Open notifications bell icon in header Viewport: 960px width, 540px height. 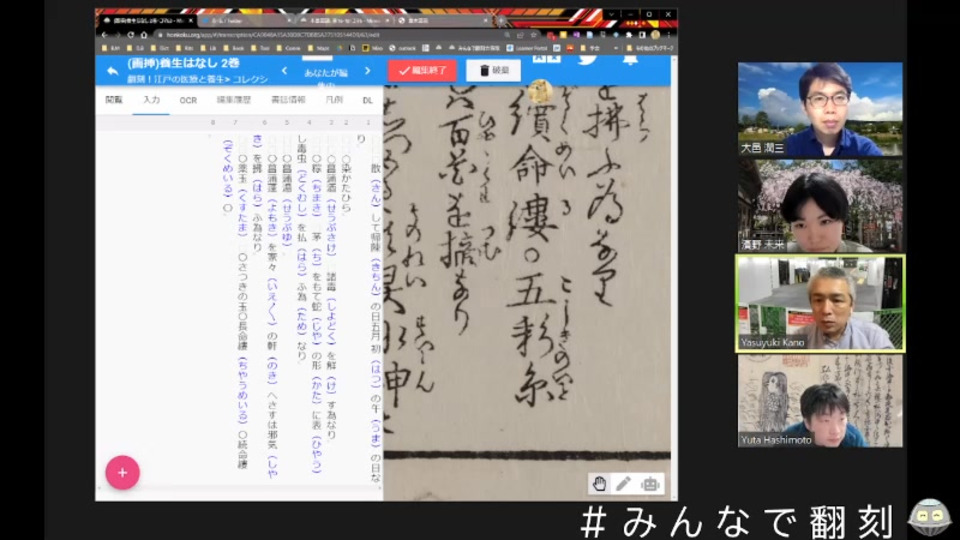[x=630, y=60]
